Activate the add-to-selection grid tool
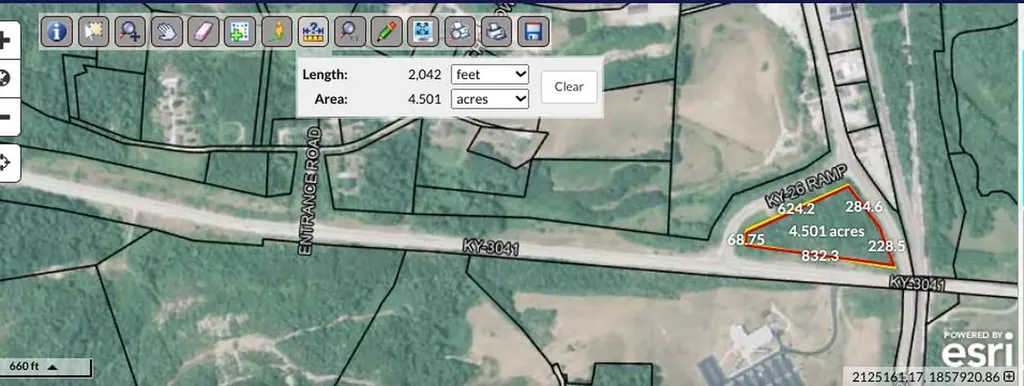The image size is (1024, 386). tap(240, 31)
